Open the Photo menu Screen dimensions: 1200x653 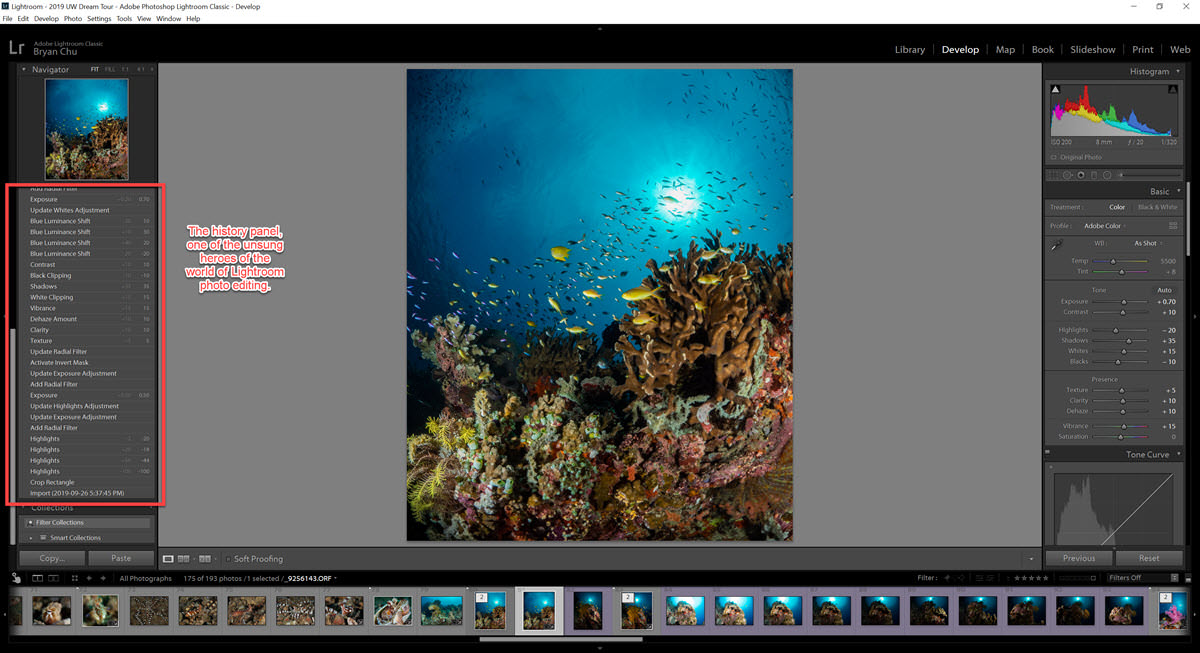coord(73,19)
